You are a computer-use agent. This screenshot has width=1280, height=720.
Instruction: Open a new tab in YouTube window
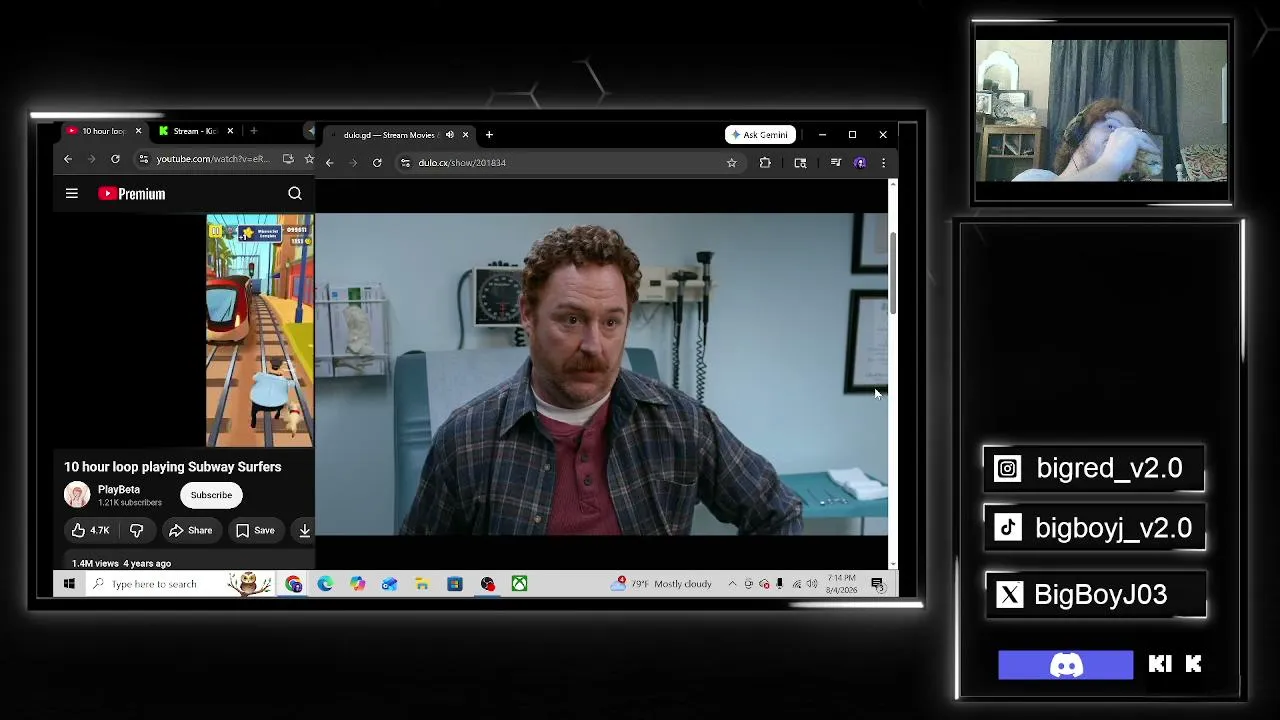click(254, 131)
